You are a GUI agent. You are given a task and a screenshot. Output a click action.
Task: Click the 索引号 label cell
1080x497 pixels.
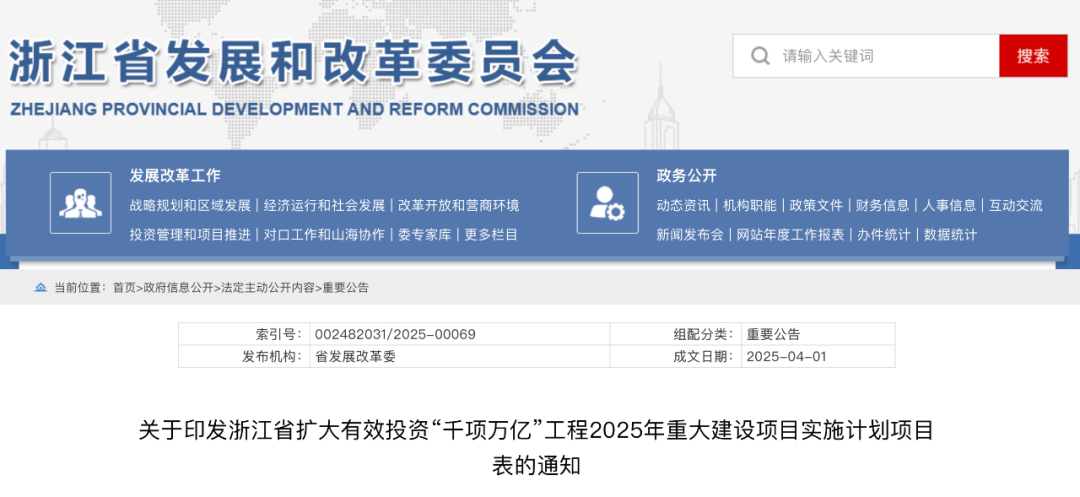point(245,335)
